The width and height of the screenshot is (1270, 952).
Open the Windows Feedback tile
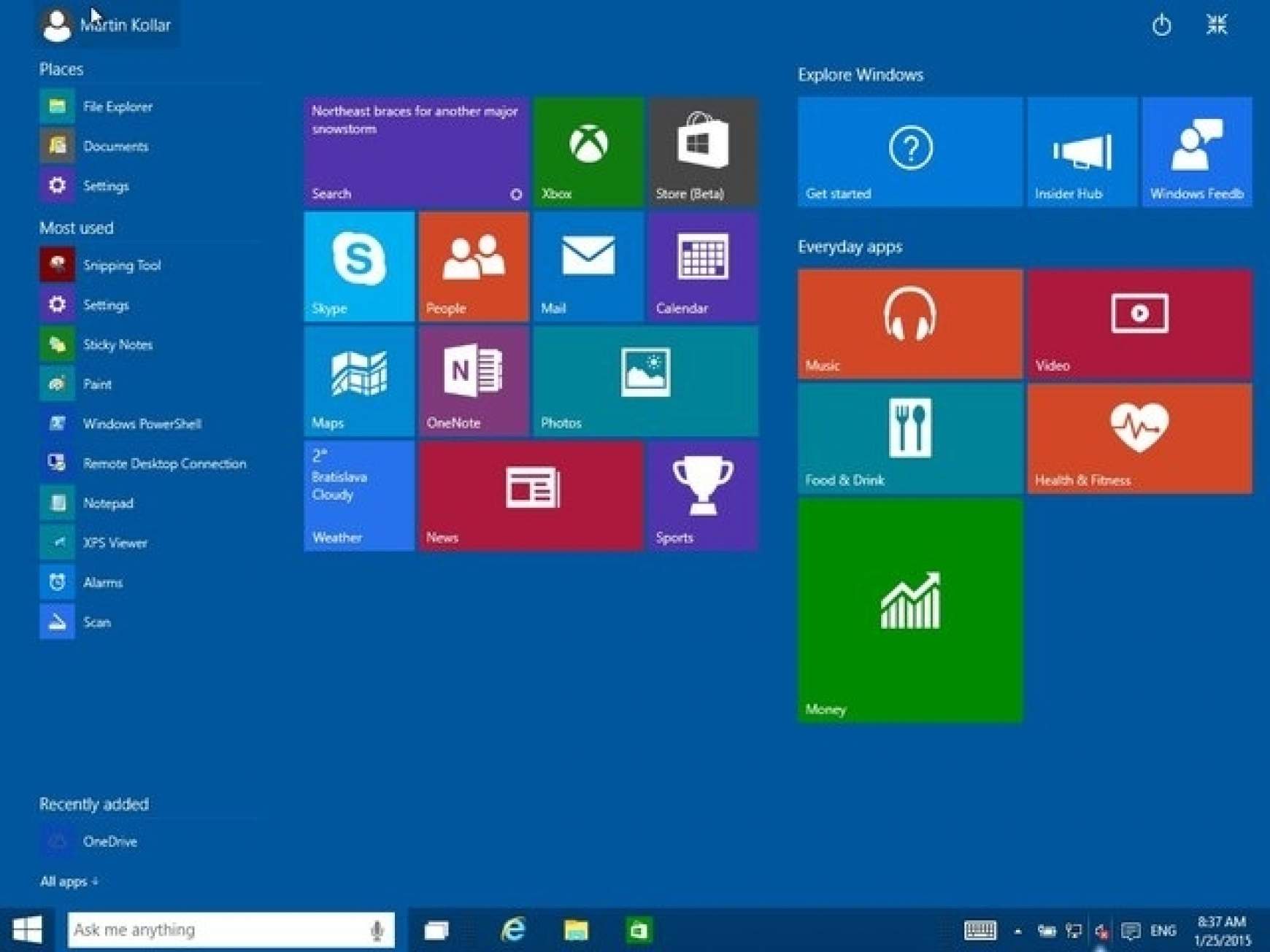click(x=1197, y=152)
